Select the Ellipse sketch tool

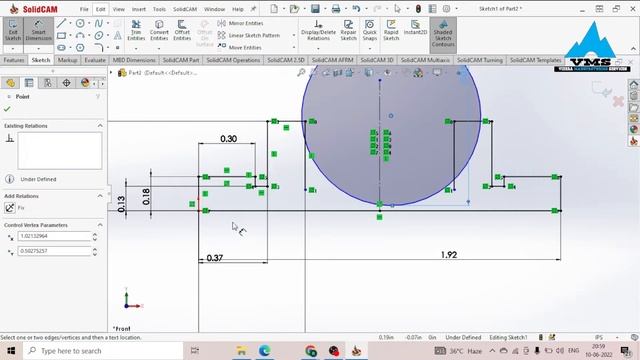click(x=99, y=36)
